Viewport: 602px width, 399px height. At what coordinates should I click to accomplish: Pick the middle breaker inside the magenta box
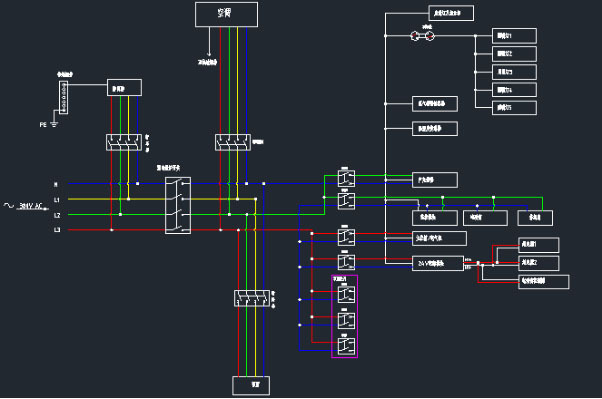point(346,321)
